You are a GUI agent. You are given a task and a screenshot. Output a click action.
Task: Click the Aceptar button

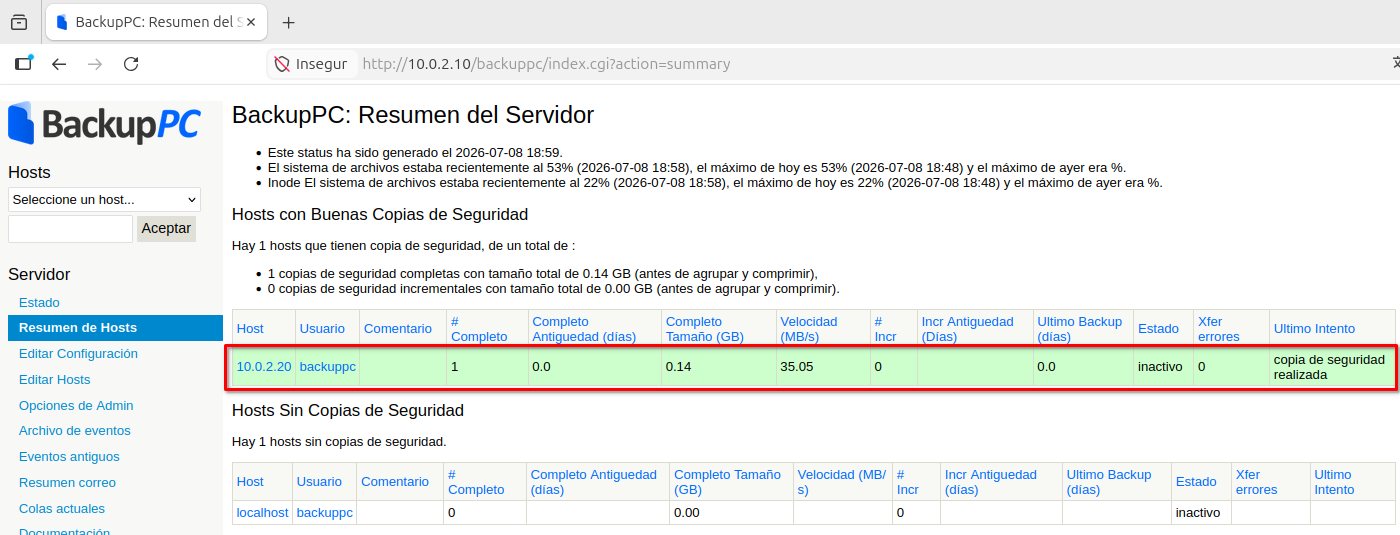(x=166, y=229)
